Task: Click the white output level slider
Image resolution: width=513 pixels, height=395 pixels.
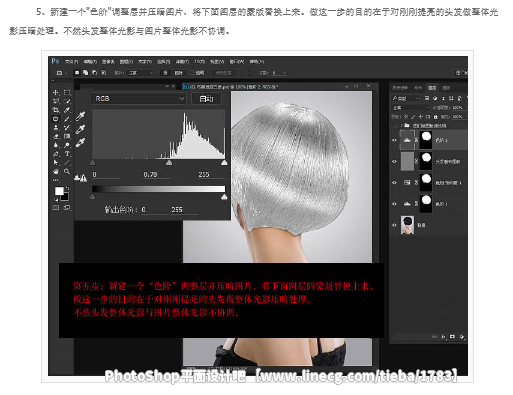Action: pos(224,197)
